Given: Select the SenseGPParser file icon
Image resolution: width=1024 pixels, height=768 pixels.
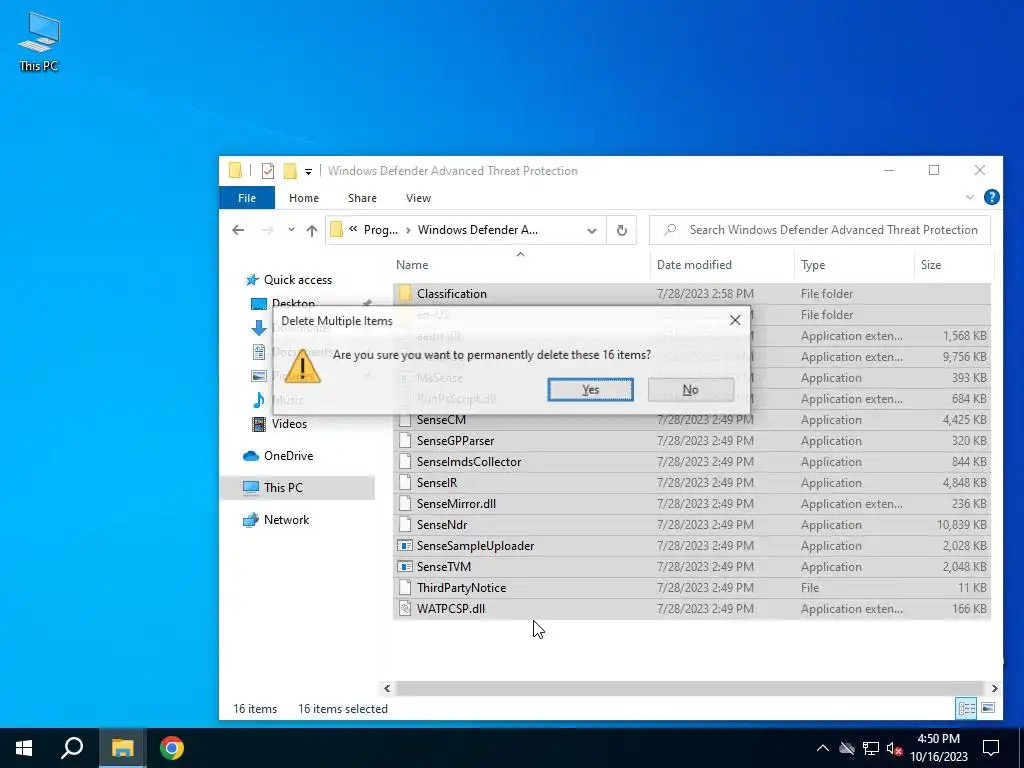Looking at the screenshot, I should pos(405,441).
